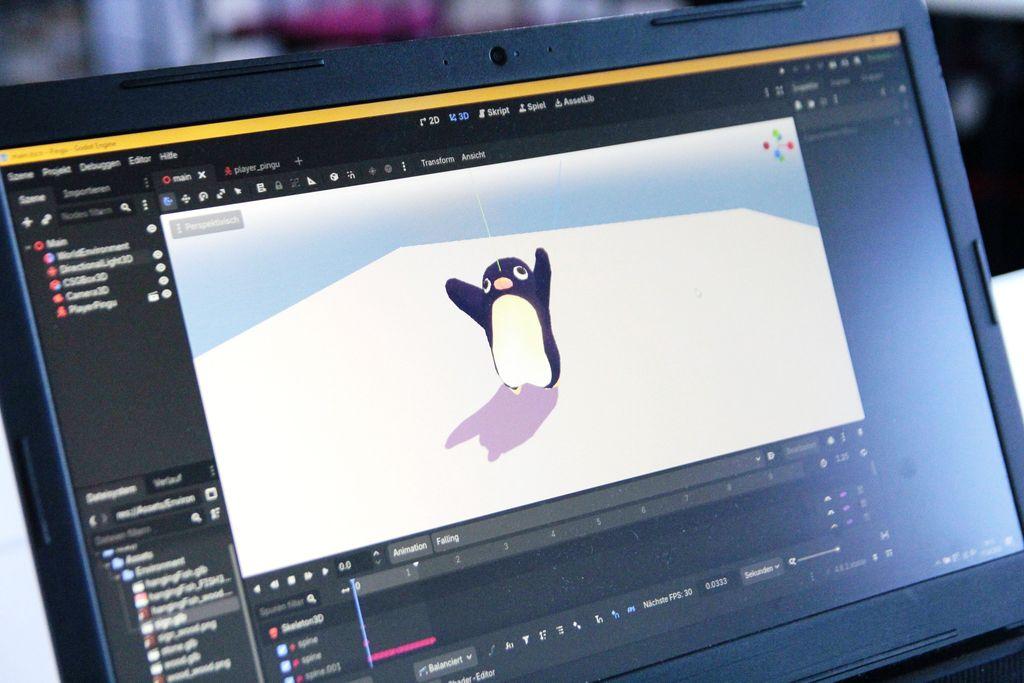Open sun and environment options (three dots)
The image size is (1024, 683).
[404, 167]
